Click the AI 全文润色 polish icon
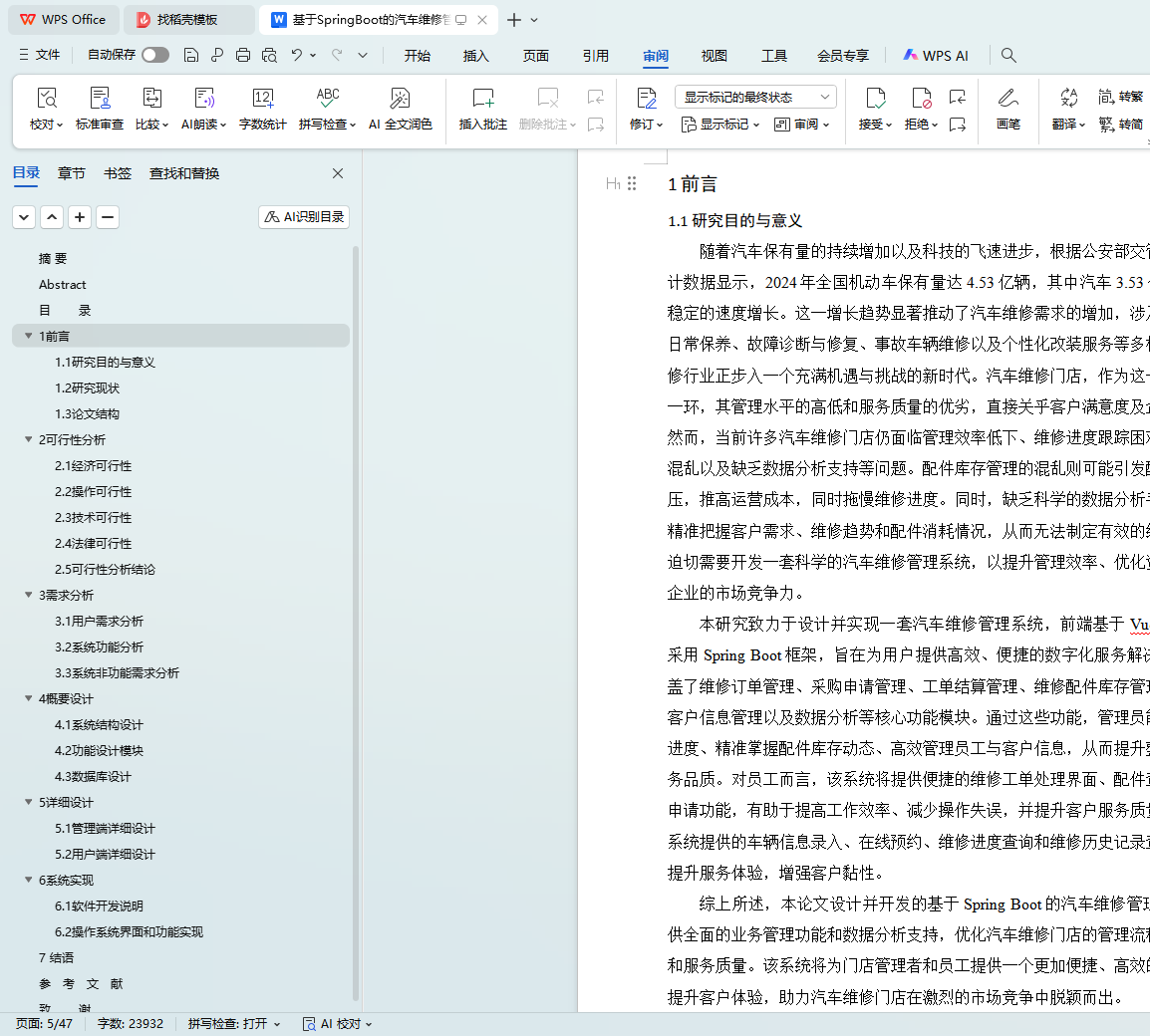This screenshot has height=1036, width=1150. pyautogui.click(x=400, y=99)
